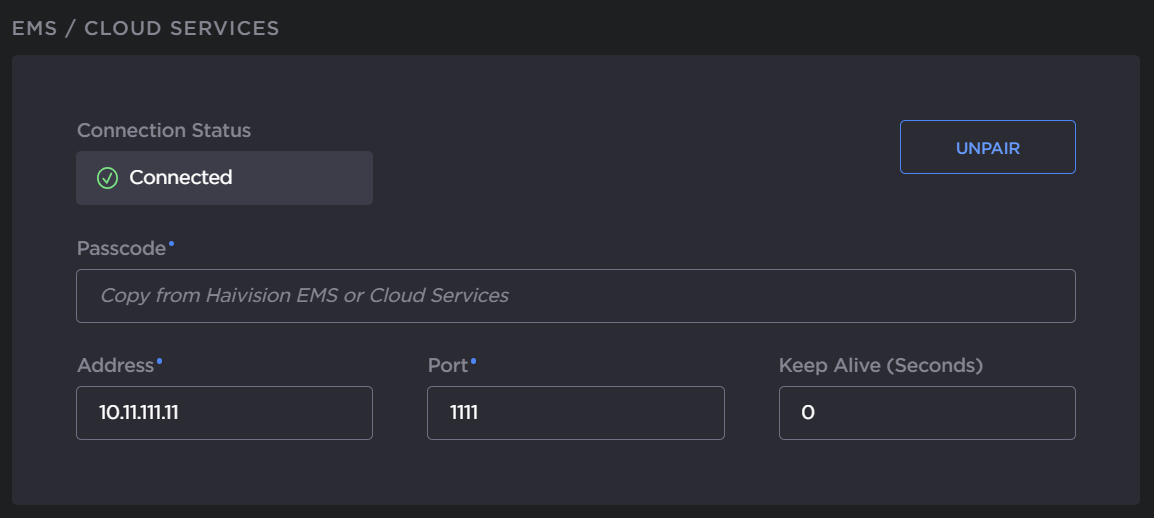Screen dimensions: 1154x518
Task: Click the blue required dot beside Address
Action: click(x=159, y=360)
